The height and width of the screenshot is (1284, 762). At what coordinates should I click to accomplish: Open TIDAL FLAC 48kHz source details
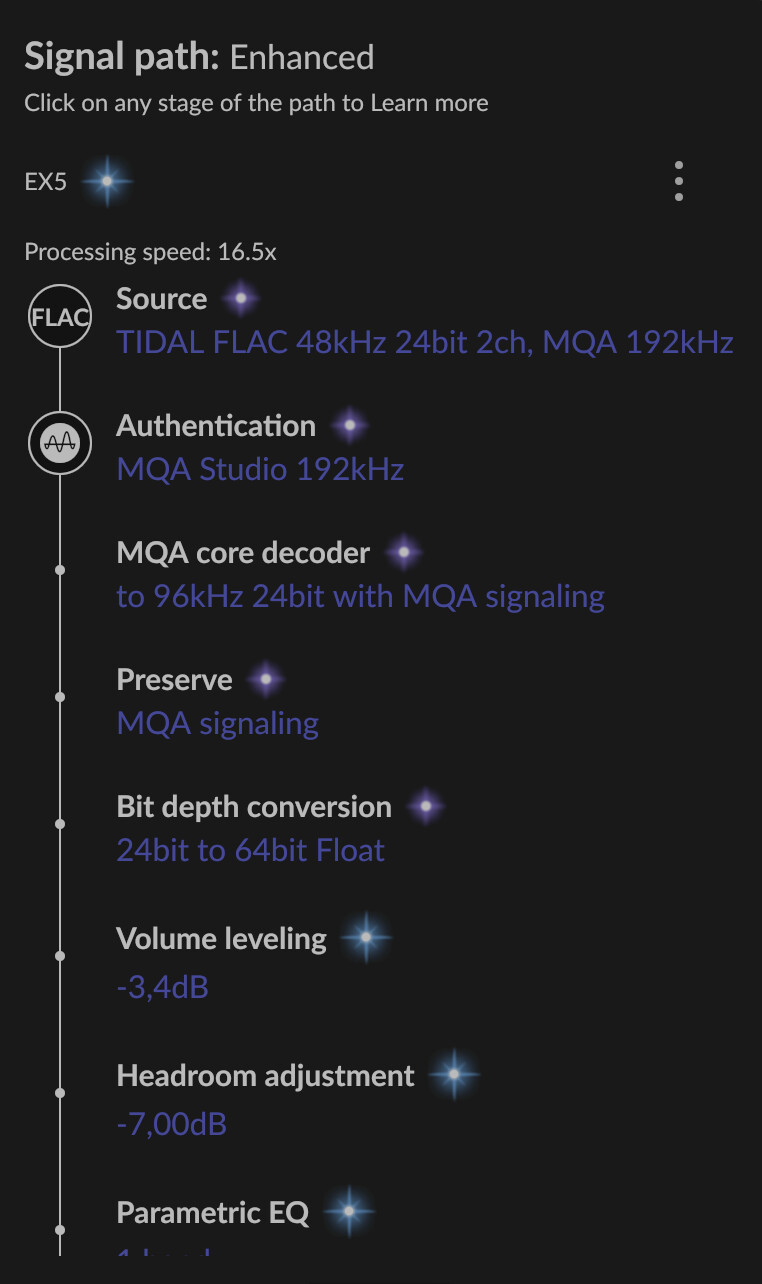tap(425, 343)
